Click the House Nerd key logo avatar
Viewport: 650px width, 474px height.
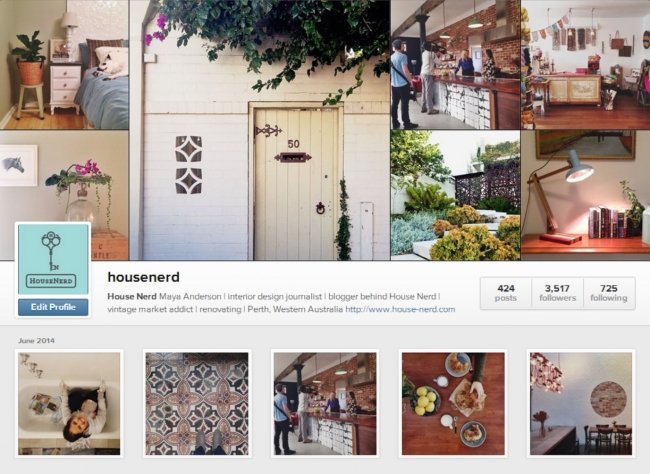pyautogui.click(x=53, y=259)
